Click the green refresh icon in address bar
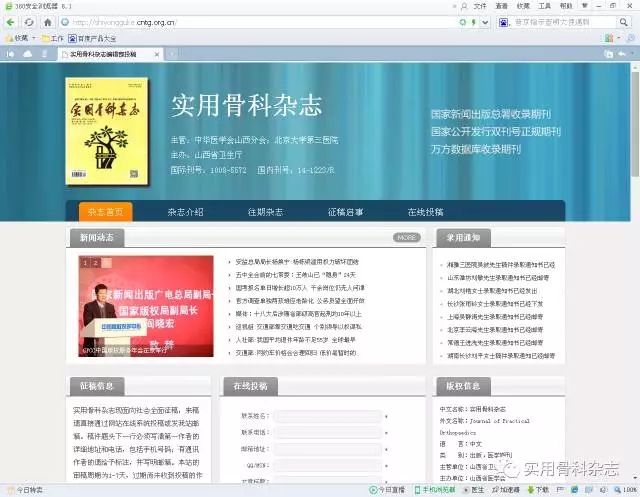640x497 pixels. pyautogui.click(x=462, y=22)
